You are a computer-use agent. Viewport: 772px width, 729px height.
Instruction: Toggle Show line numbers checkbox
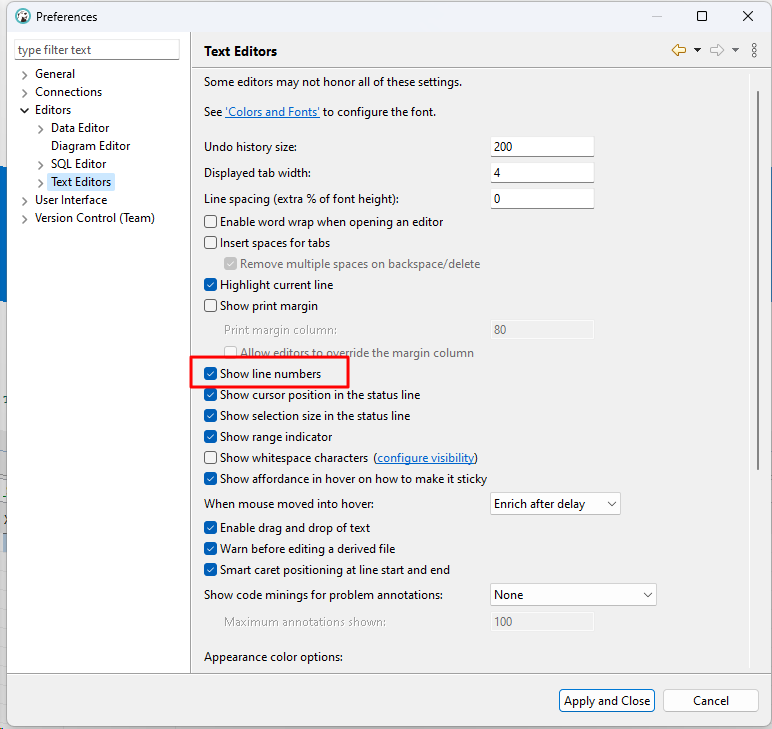(210, 374)
